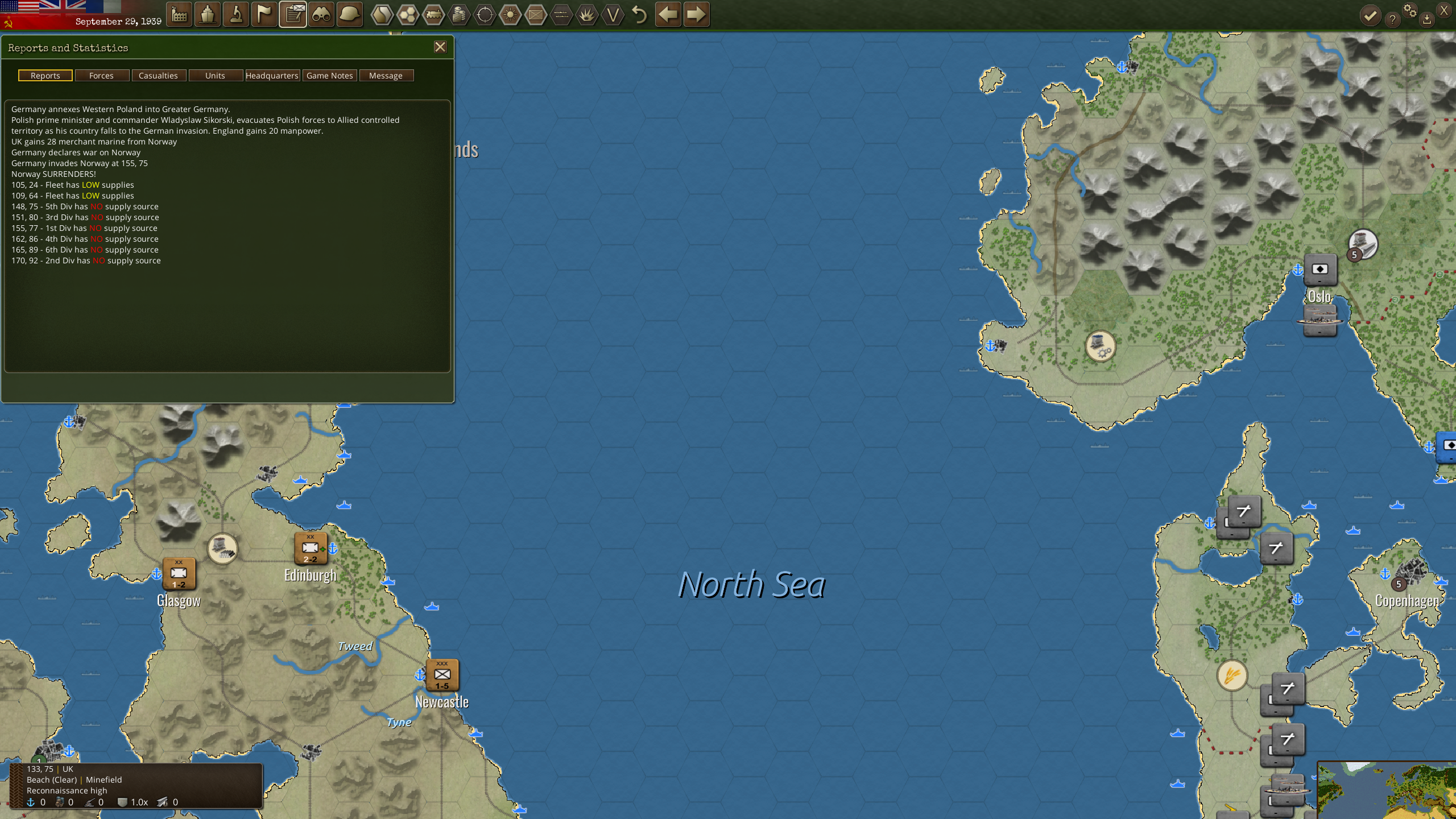
Task: End the turn with the checkmark icon
Action: click(x=1370, y=16)
